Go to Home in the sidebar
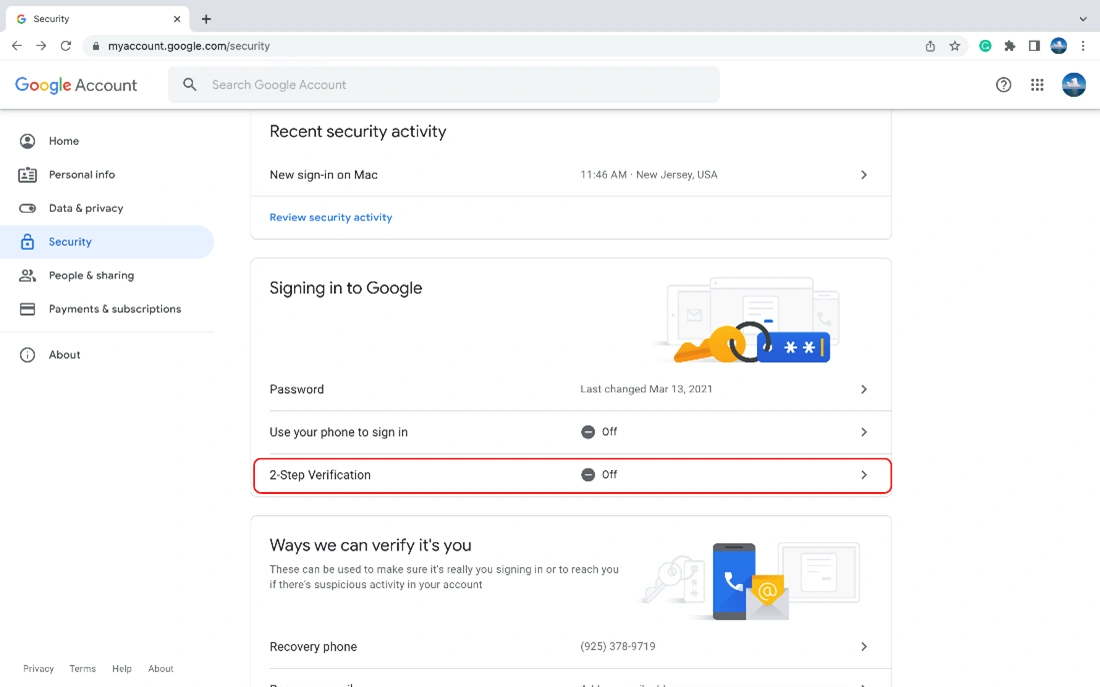The width and height of the screenshot is (1100, 687). click(107, 141)
